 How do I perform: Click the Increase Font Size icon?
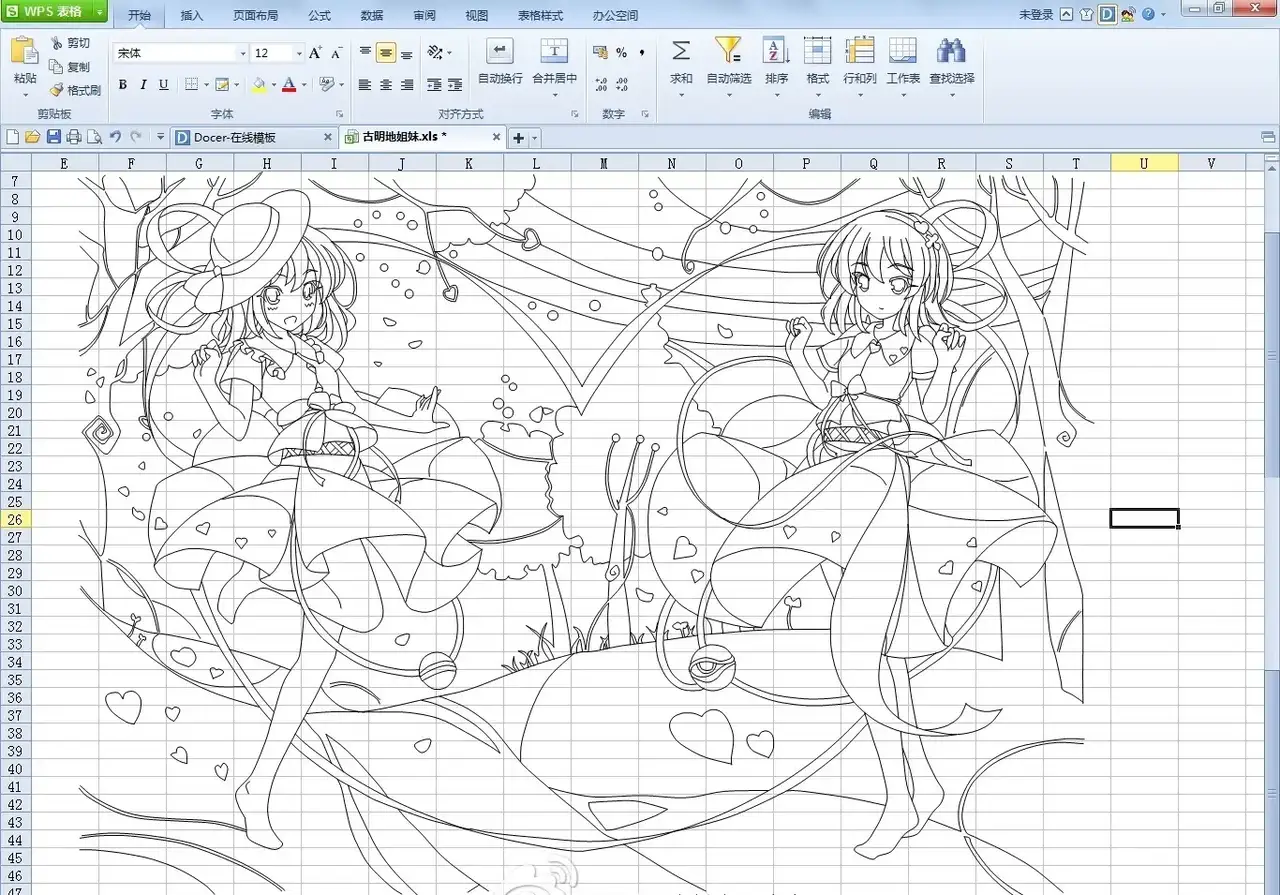(x=316, y=53)
